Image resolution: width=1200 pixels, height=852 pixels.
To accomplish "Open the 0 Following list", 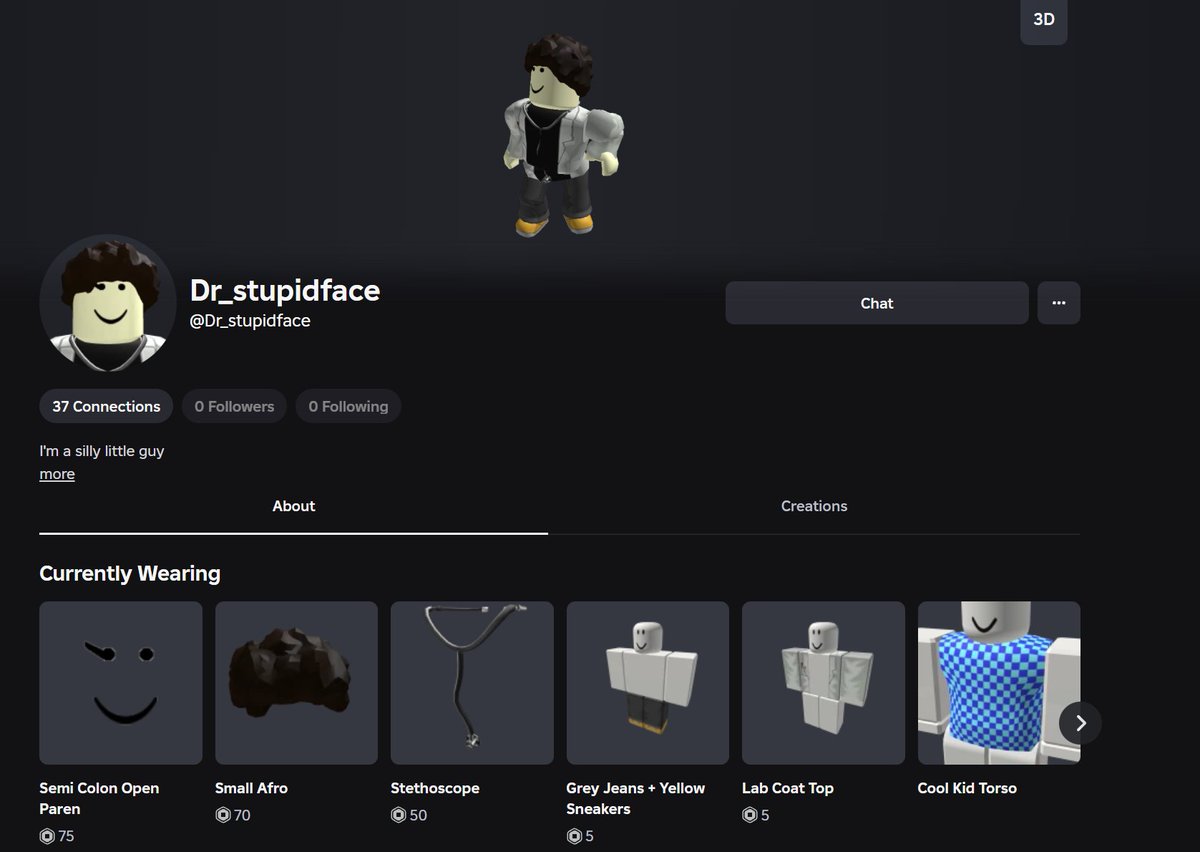I will [348, 406].
